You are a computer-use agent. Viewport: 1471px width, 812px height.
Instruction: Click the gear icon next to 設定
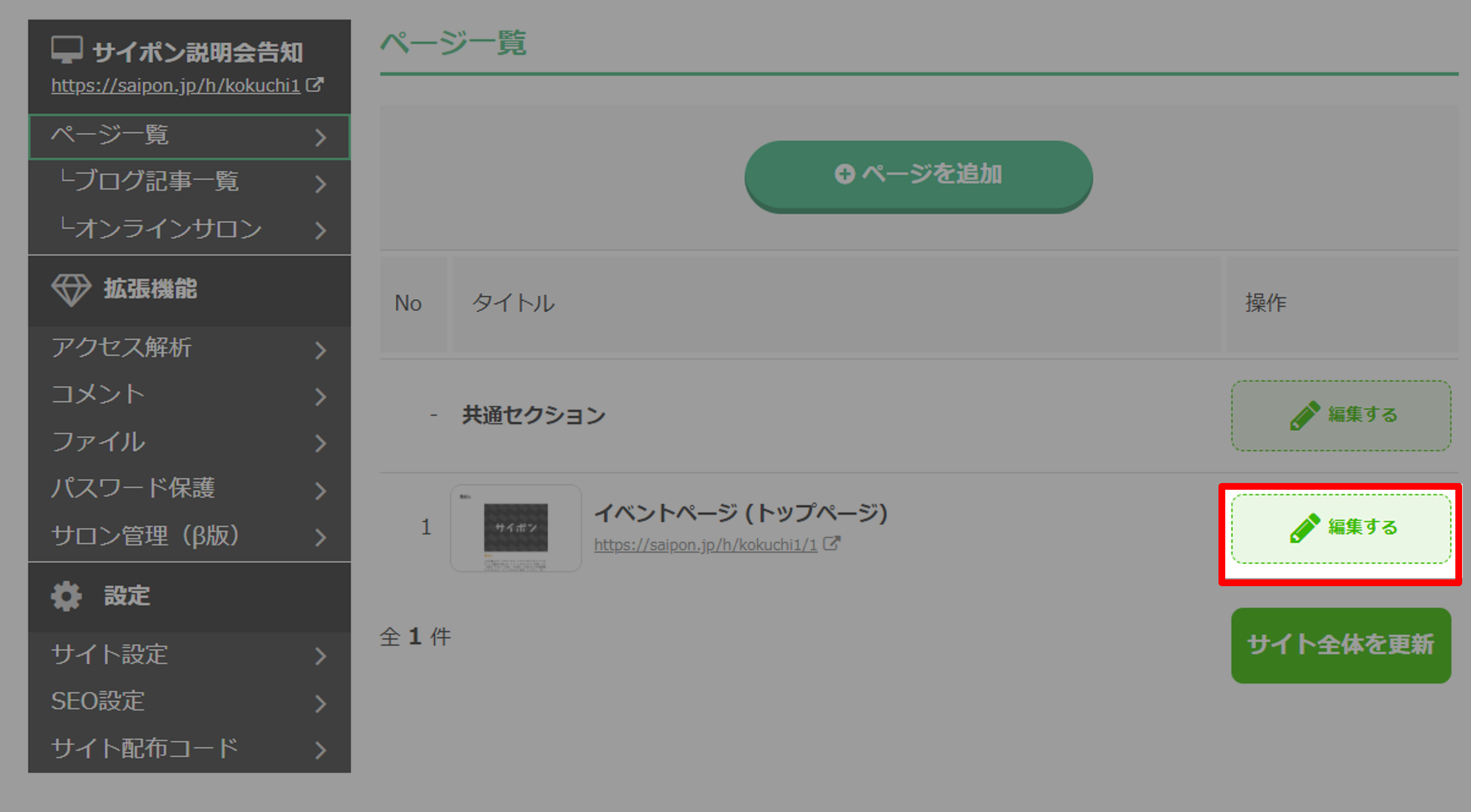point(66,596)
